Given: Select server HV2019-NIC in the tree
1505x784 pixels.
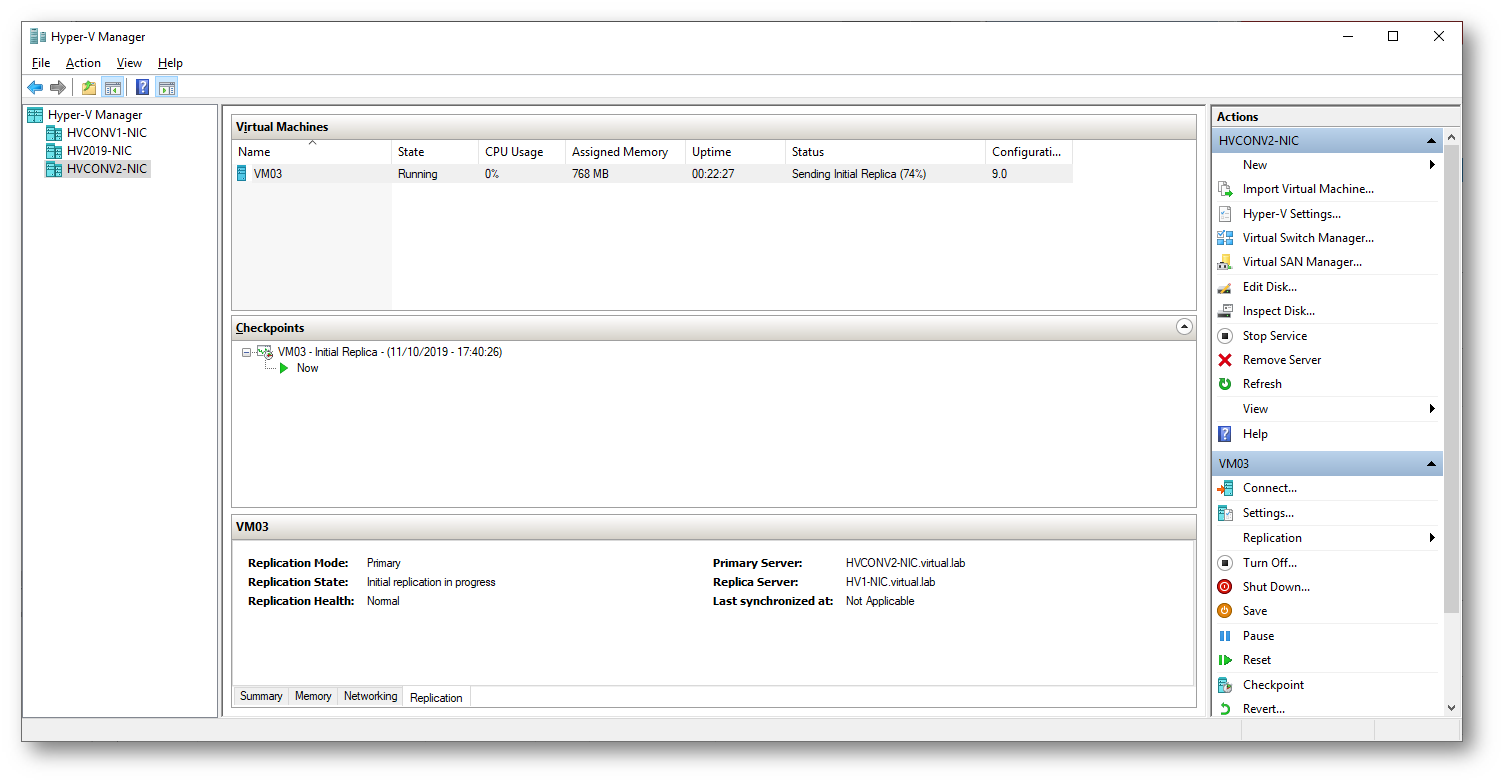Looking at the screenshot, I should pos(99,151).
